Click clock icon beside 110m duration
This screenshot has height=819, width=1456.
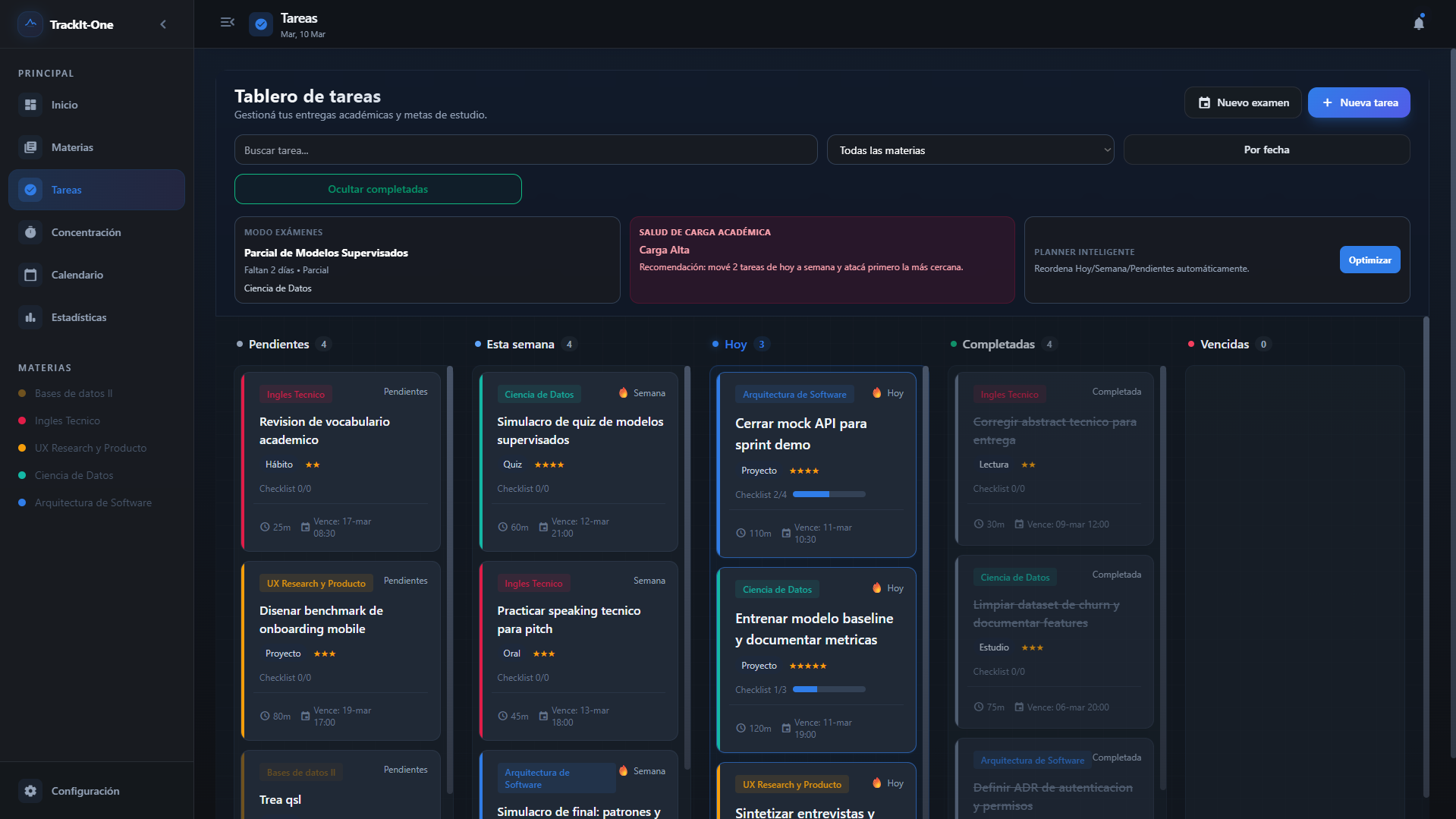741,533
